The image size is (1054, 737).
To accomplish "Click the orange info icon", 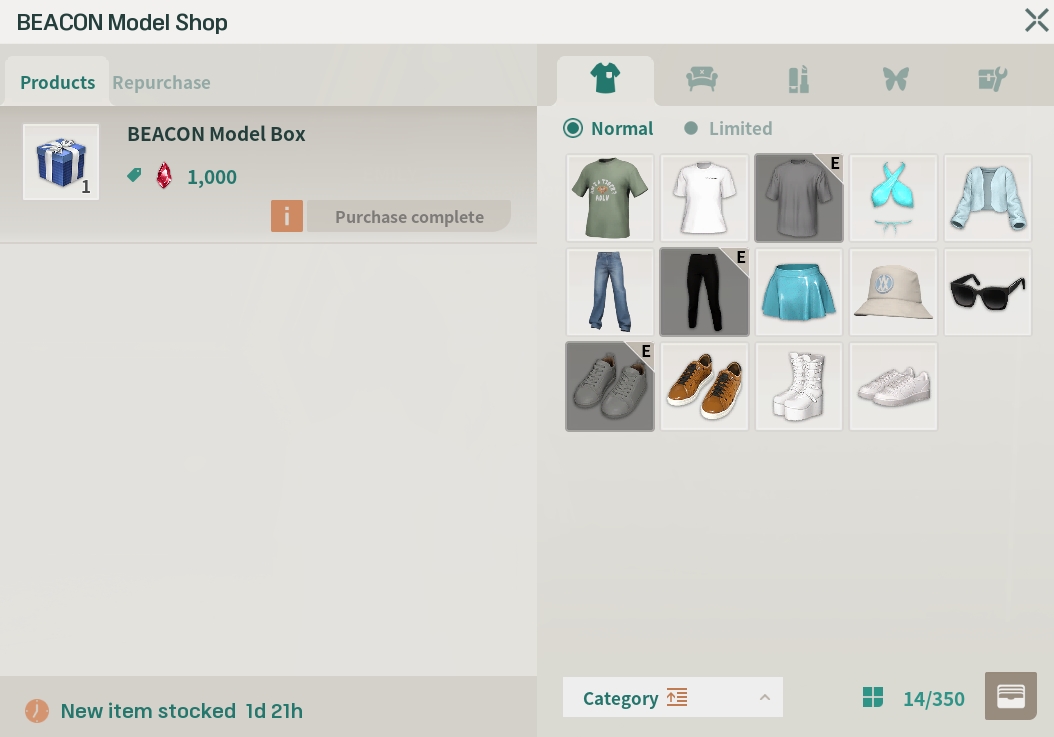I will 286,216.
